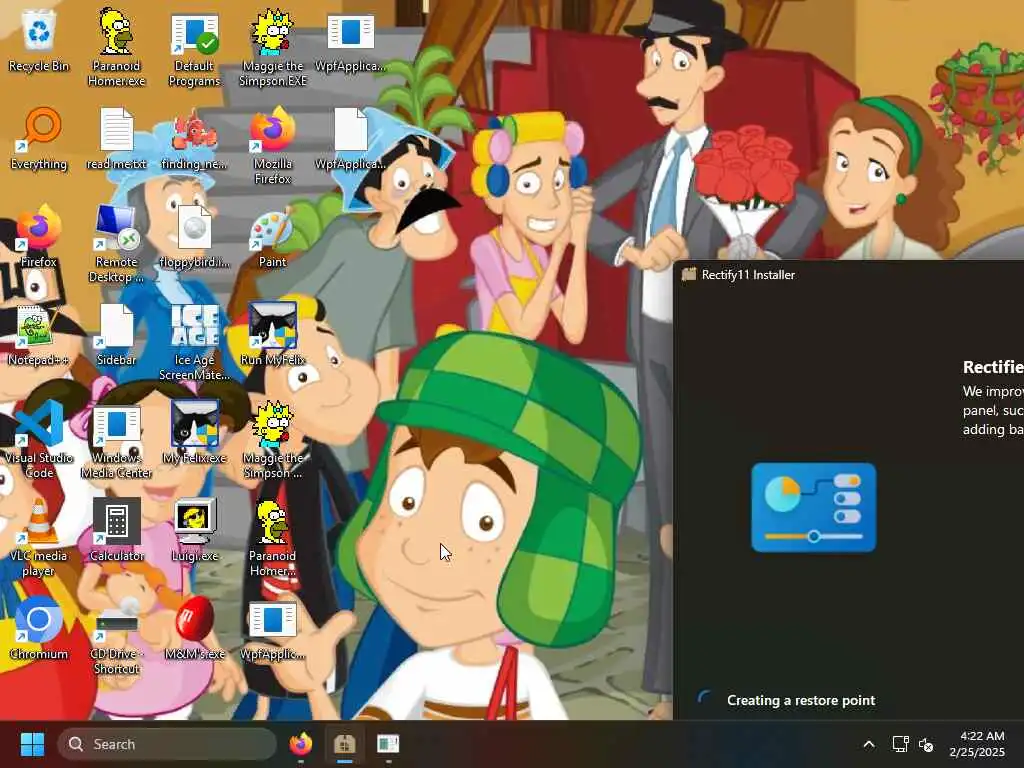Select Maggie the Simpson... icon beside MyFelix.exe
The image size is (1024, 768).
(272, 440)
